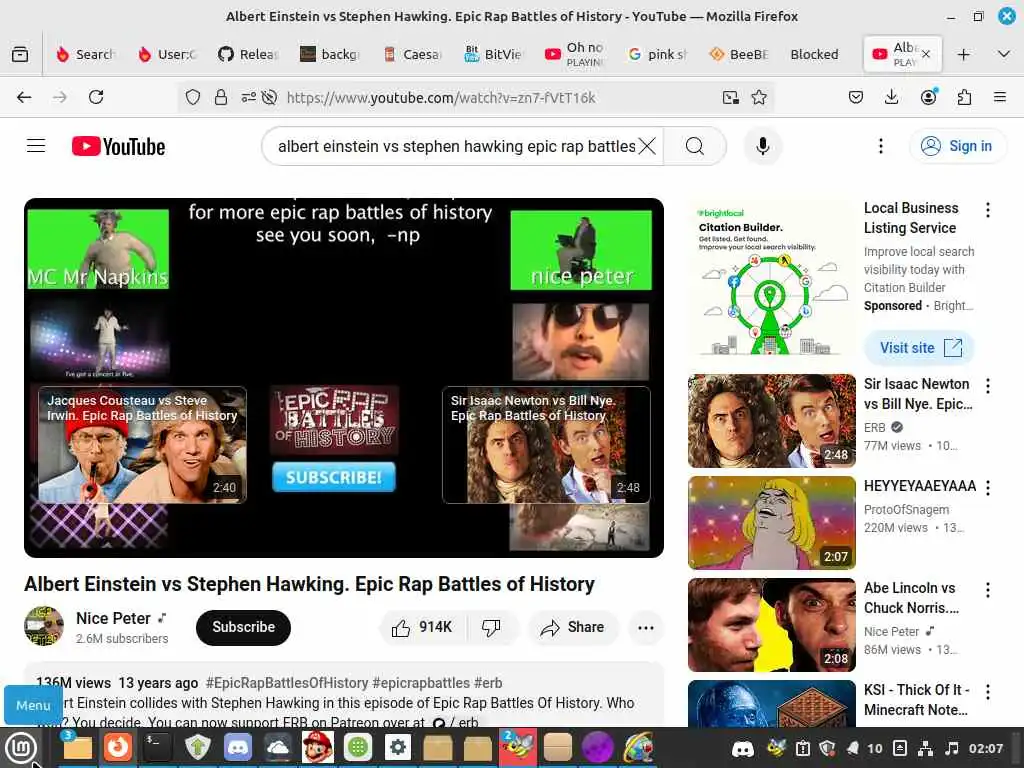The image size is (1024, 768).
Task: Open the Firefox application menu
Action: point(999,97)
